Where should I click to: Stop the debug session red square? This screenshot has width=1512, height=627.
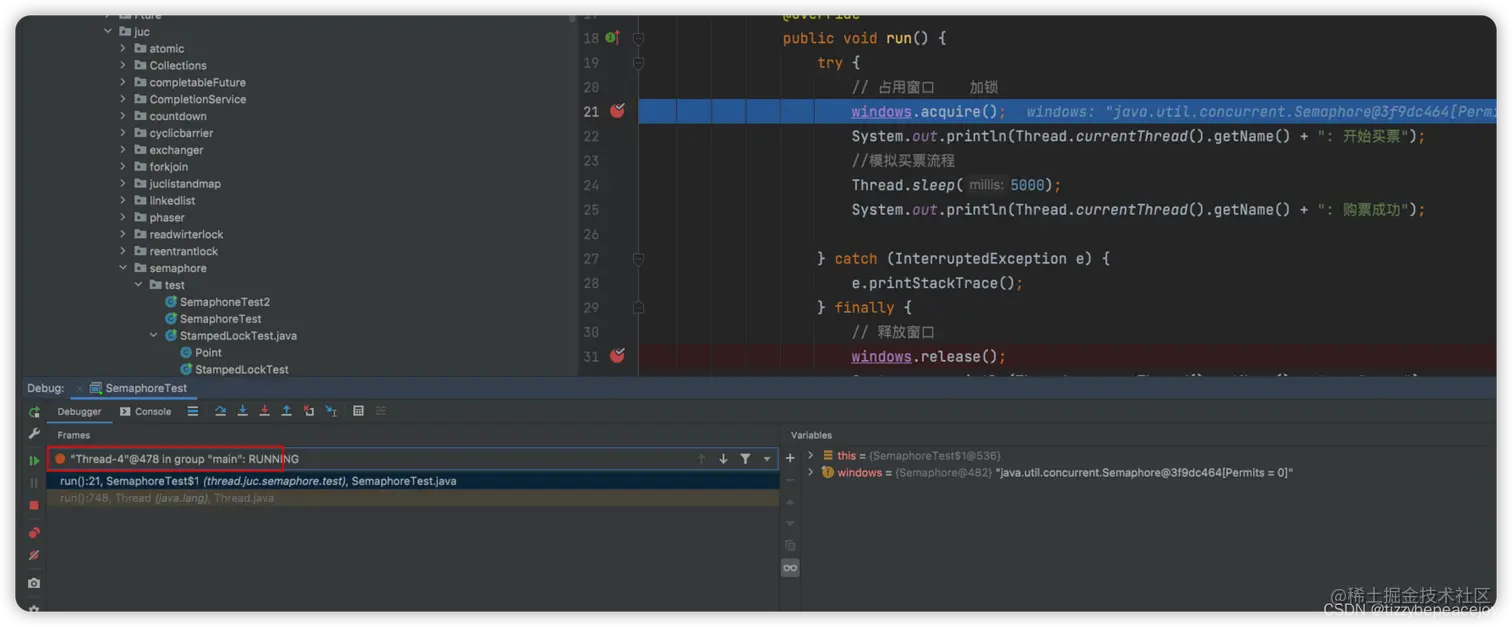34,506
